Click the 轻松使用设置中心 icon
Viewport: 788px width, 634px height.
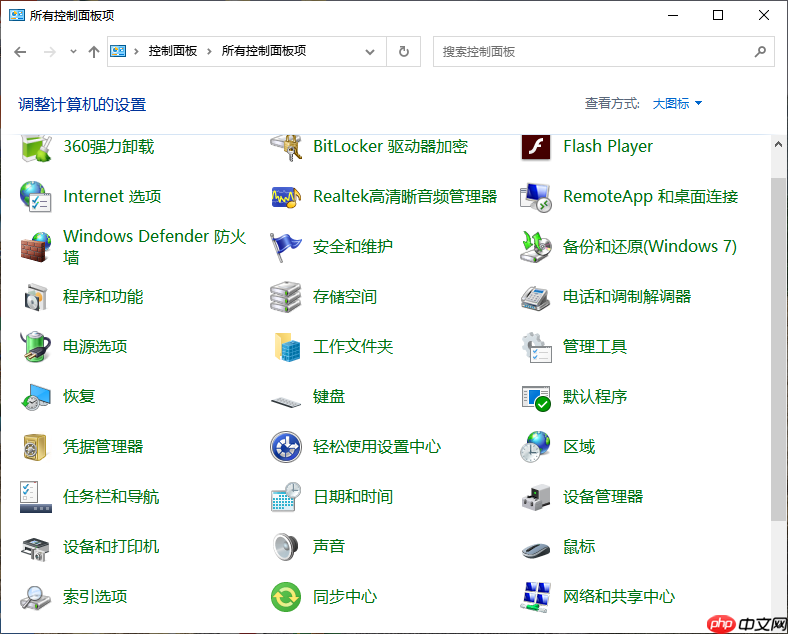tap(286, 447)
